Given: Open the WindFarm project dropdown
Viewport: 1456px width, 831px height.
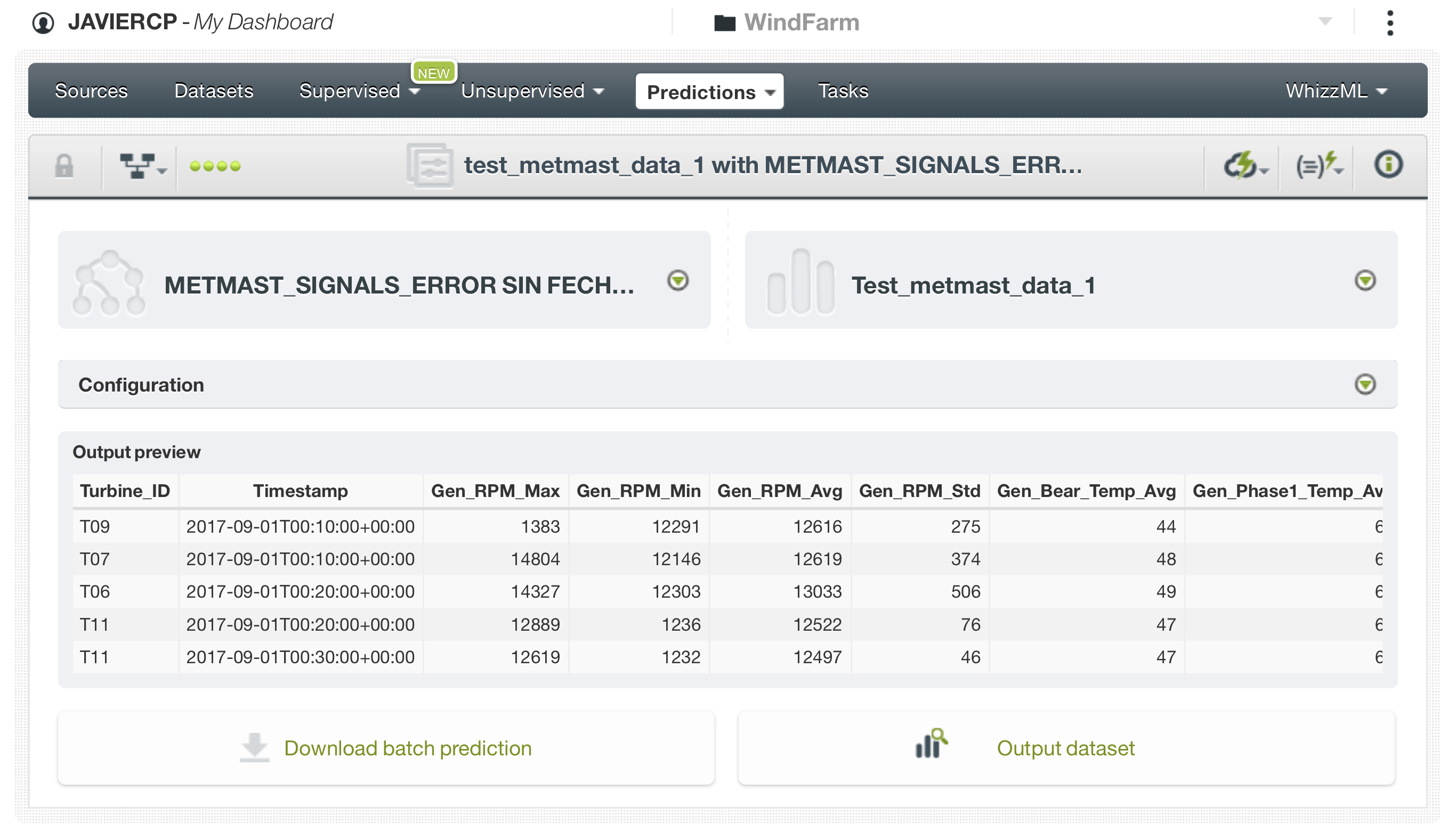Looking at the screenshot, I should (x=1325, y=22).
